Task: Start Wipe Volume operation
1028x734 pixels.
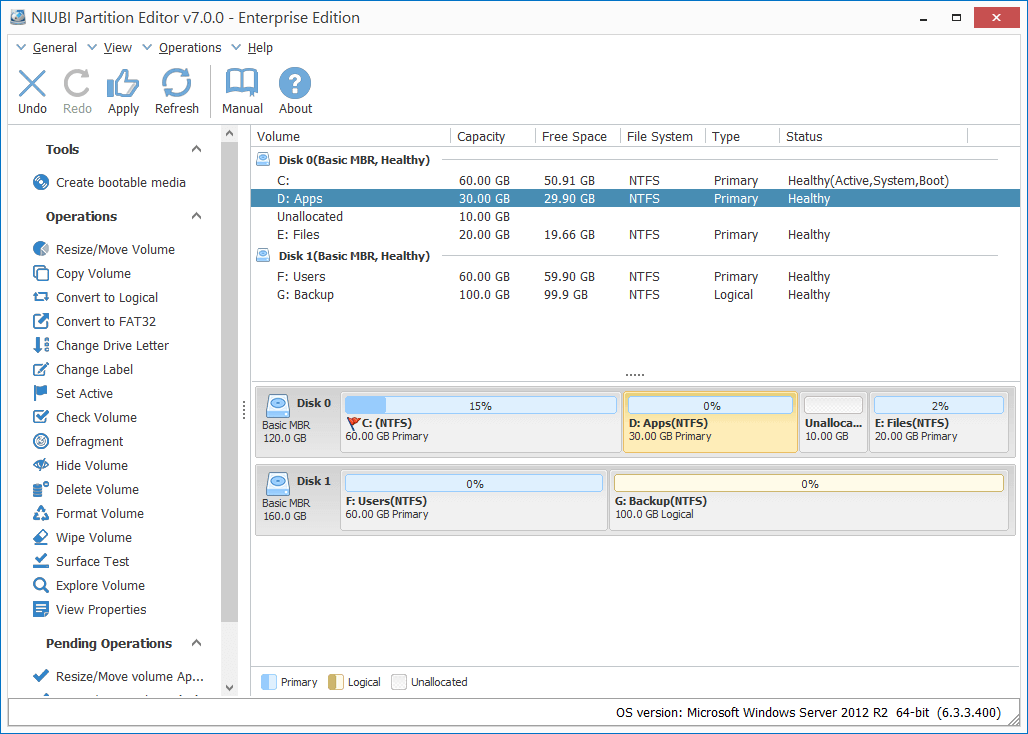Action: (93, 538)
